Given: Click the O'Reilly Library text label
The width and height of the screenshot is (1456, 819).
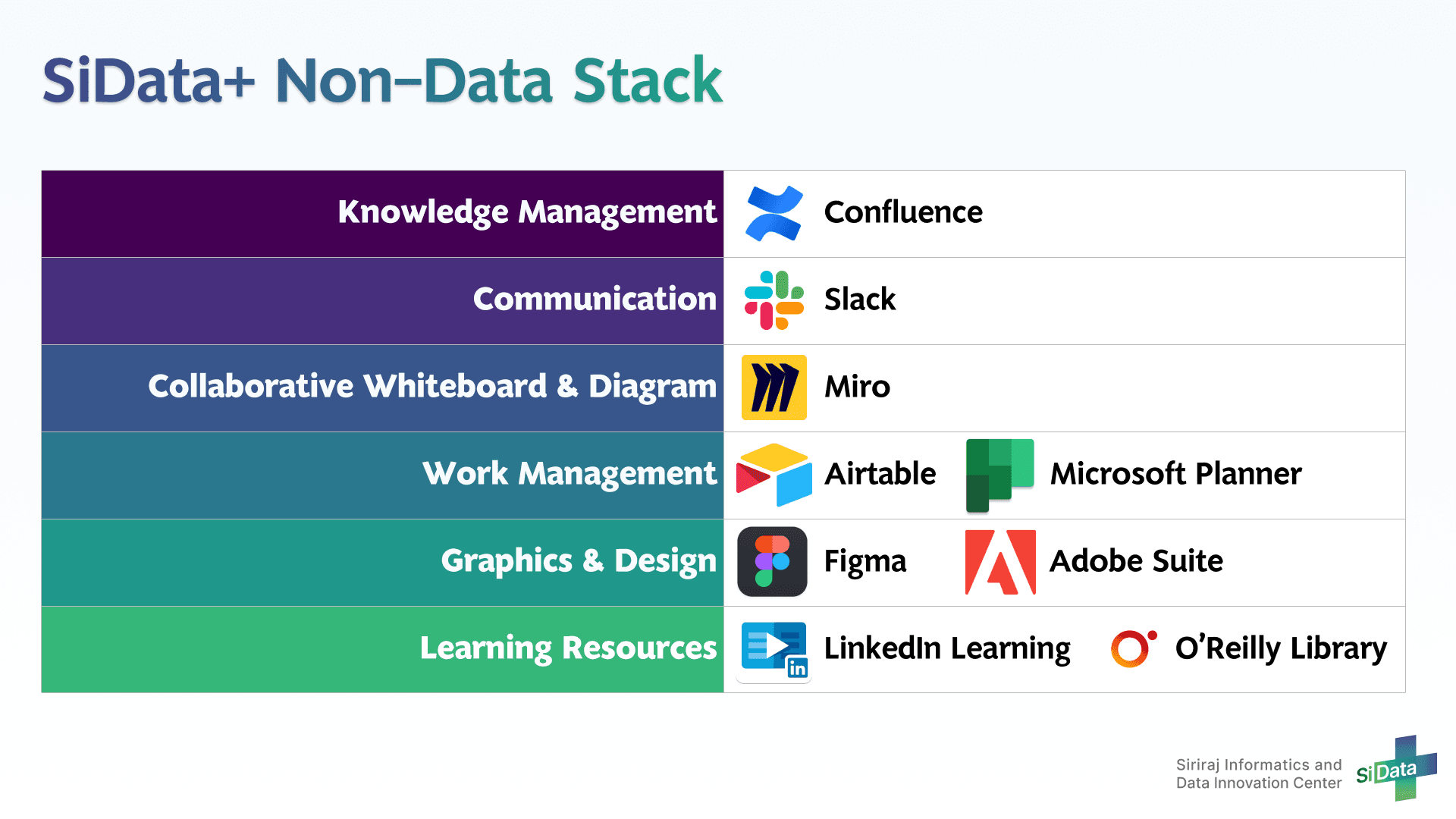Looking at the screenshot, I should [x=1281, y=649].
